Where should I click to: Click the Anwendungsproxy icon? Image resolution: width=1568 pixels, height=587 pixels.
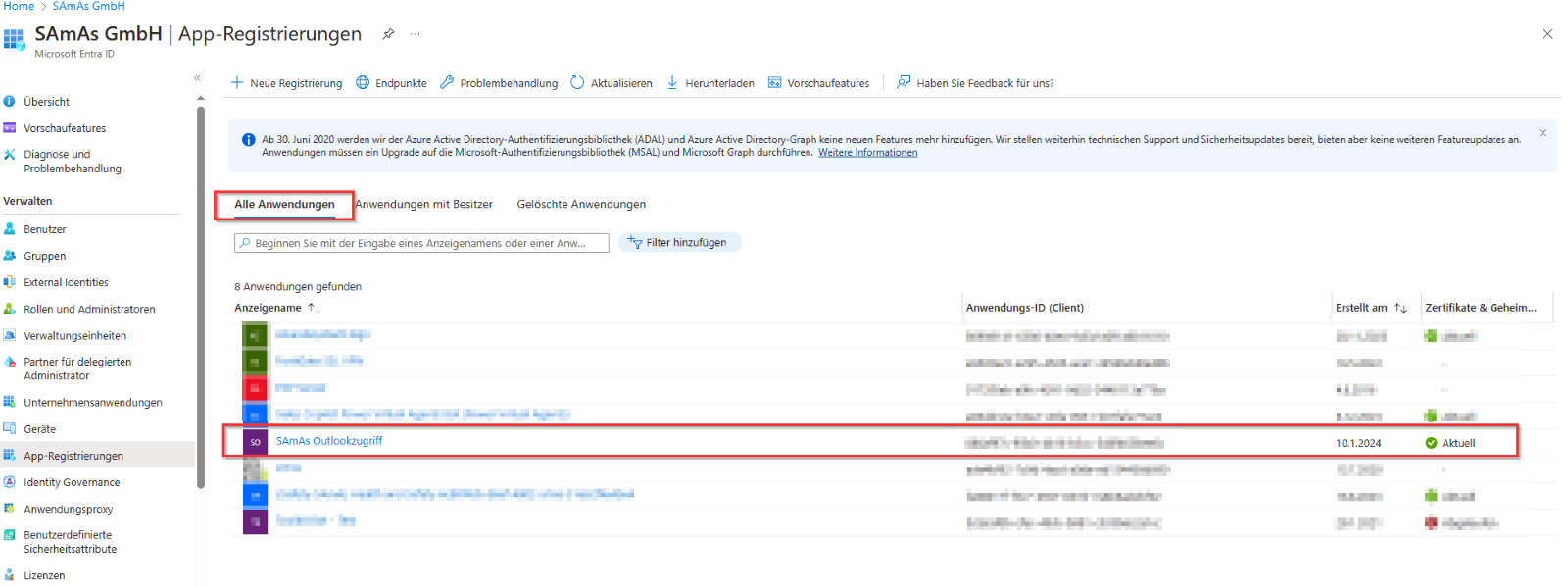point(10,508)
